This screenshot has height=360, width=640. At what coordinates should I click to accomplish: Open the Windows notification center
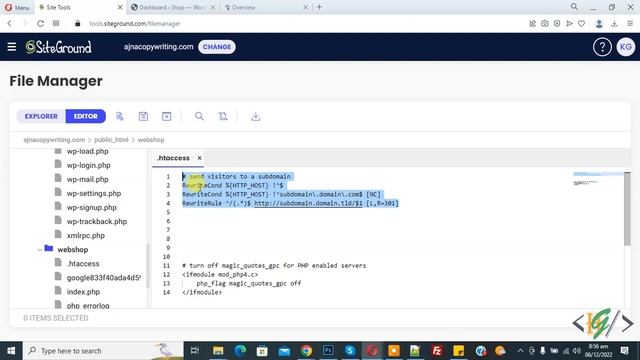624,351
